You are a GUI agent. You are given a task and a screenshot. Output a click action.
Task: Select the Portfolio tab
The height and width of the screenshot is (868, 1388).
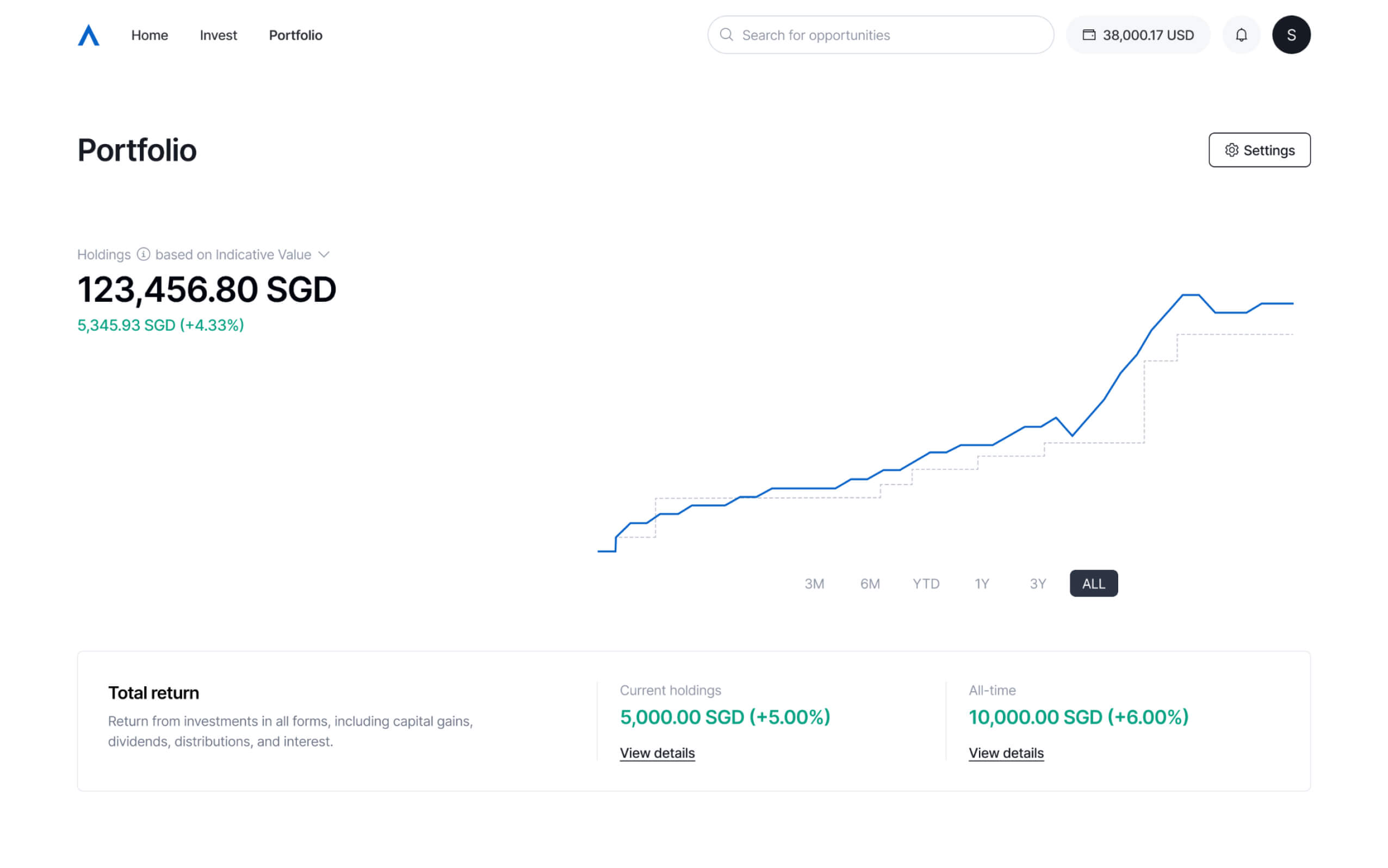(295, 35)
